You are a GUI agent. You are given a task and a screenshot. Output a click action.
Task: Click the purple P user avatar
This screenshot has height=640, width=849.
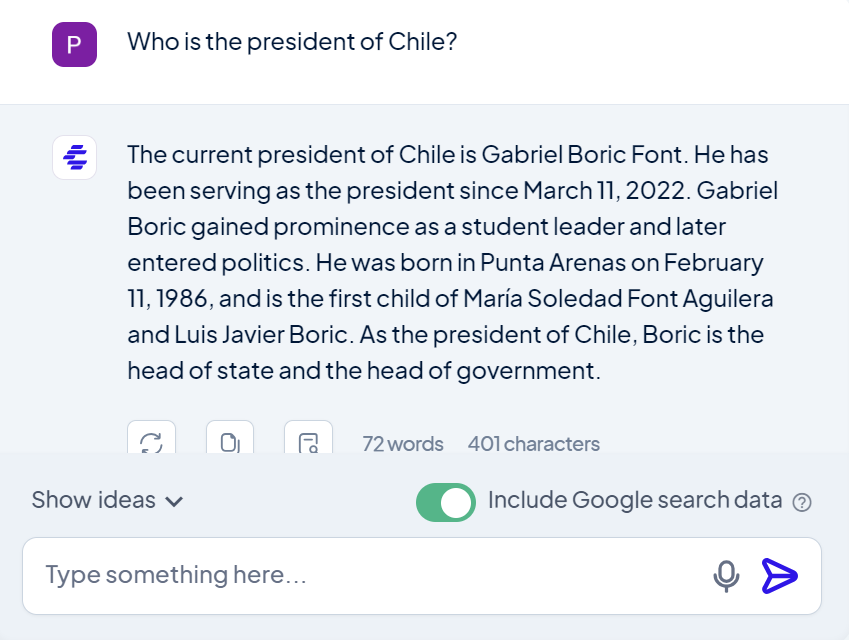pyautogui.click(x=74, y=45)
